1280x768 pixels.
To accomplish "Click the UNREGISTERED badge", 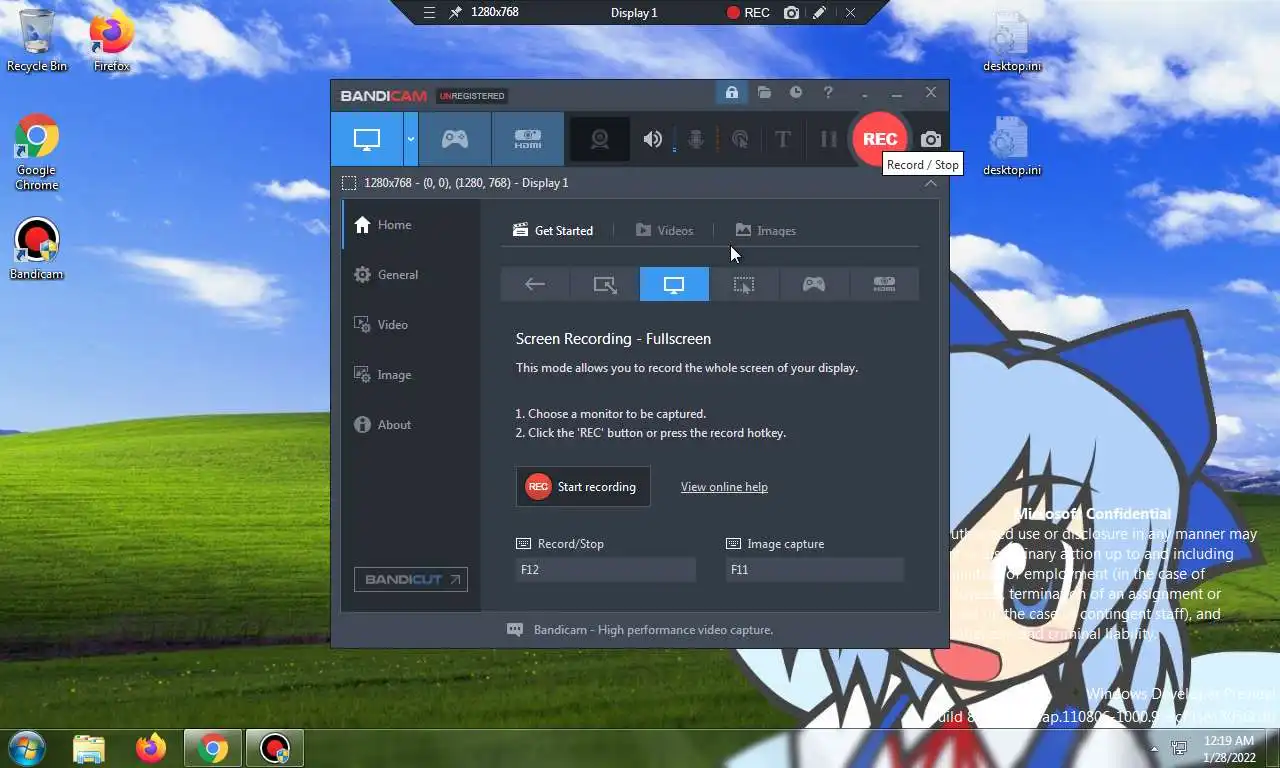I will click(x=472, y=96).
